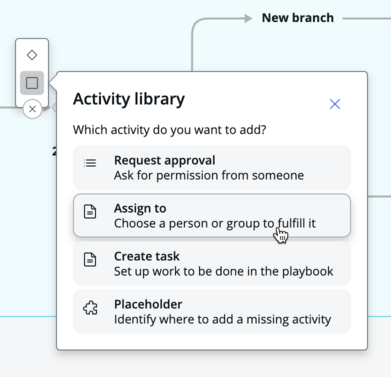Click 'Which activity do you want to add?' text
The height and width of the screenshot is (377, 391).
point(170,130)
